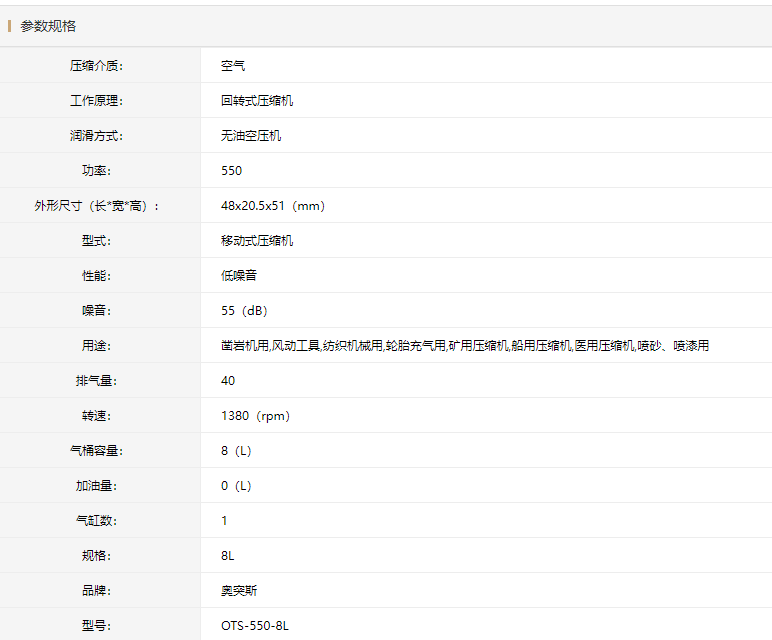
Task: Click the 用途 row's usage list text
Action: 464,346
